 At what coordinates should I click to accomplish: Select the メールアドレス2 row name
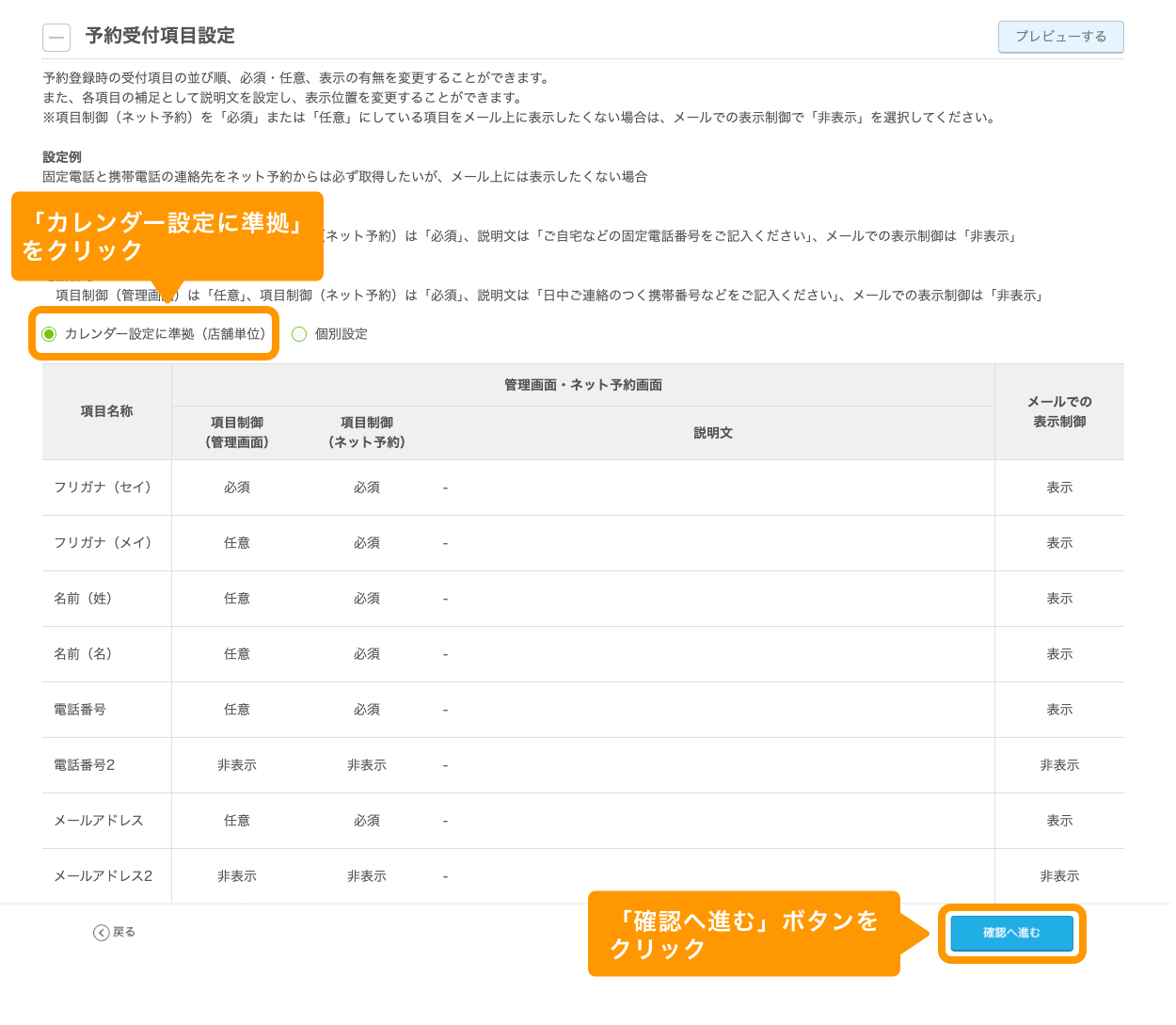[x=103, y=876]
